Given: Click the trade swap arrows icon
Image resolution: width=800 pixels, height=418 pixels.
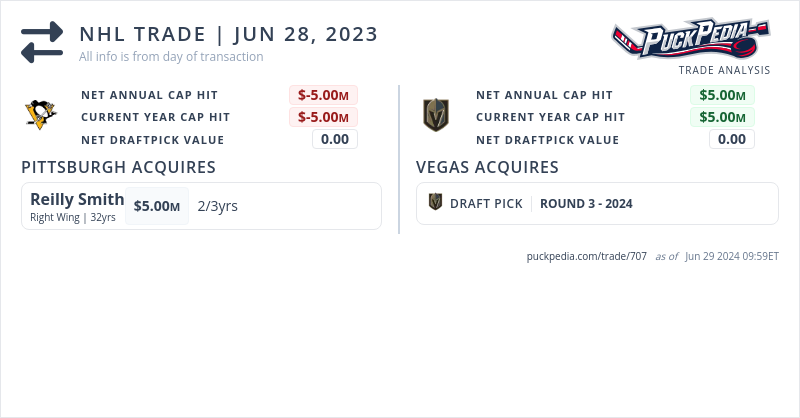Looking at the screenshot, I should click(42, 42).
